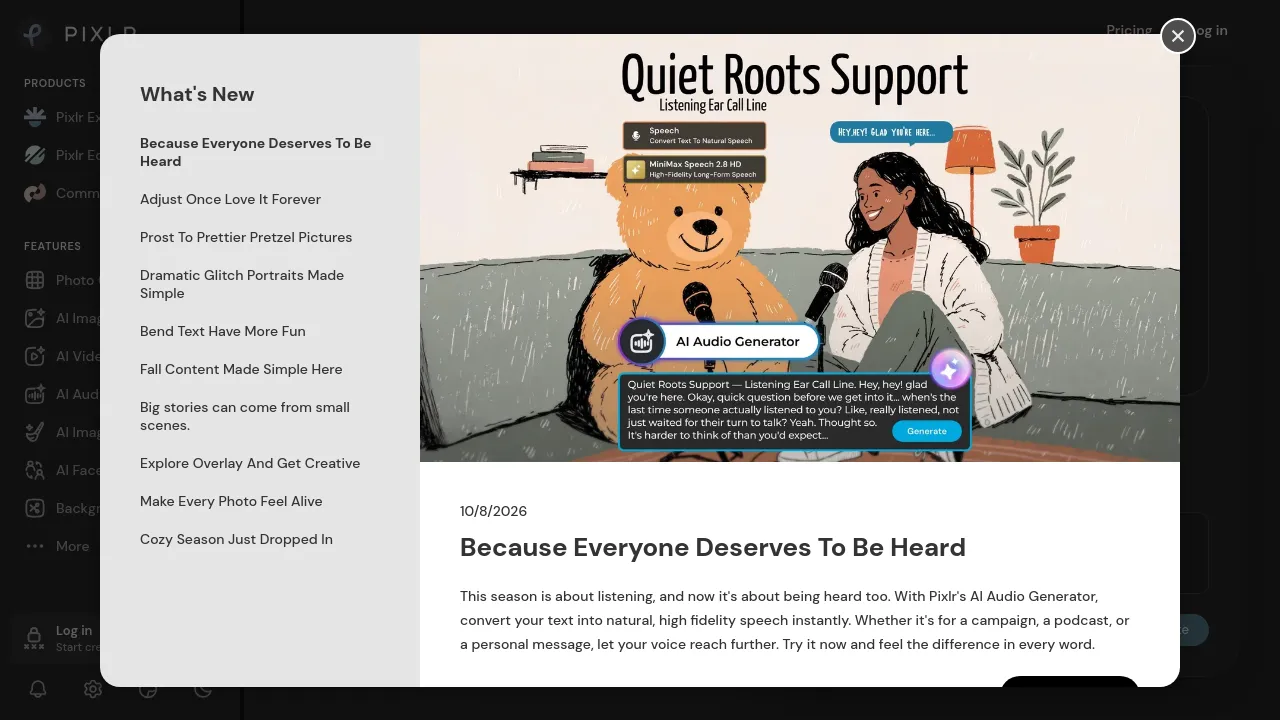
Task: Click the 'FEATURES' sidebar section label
Action: tap(52, 246)
